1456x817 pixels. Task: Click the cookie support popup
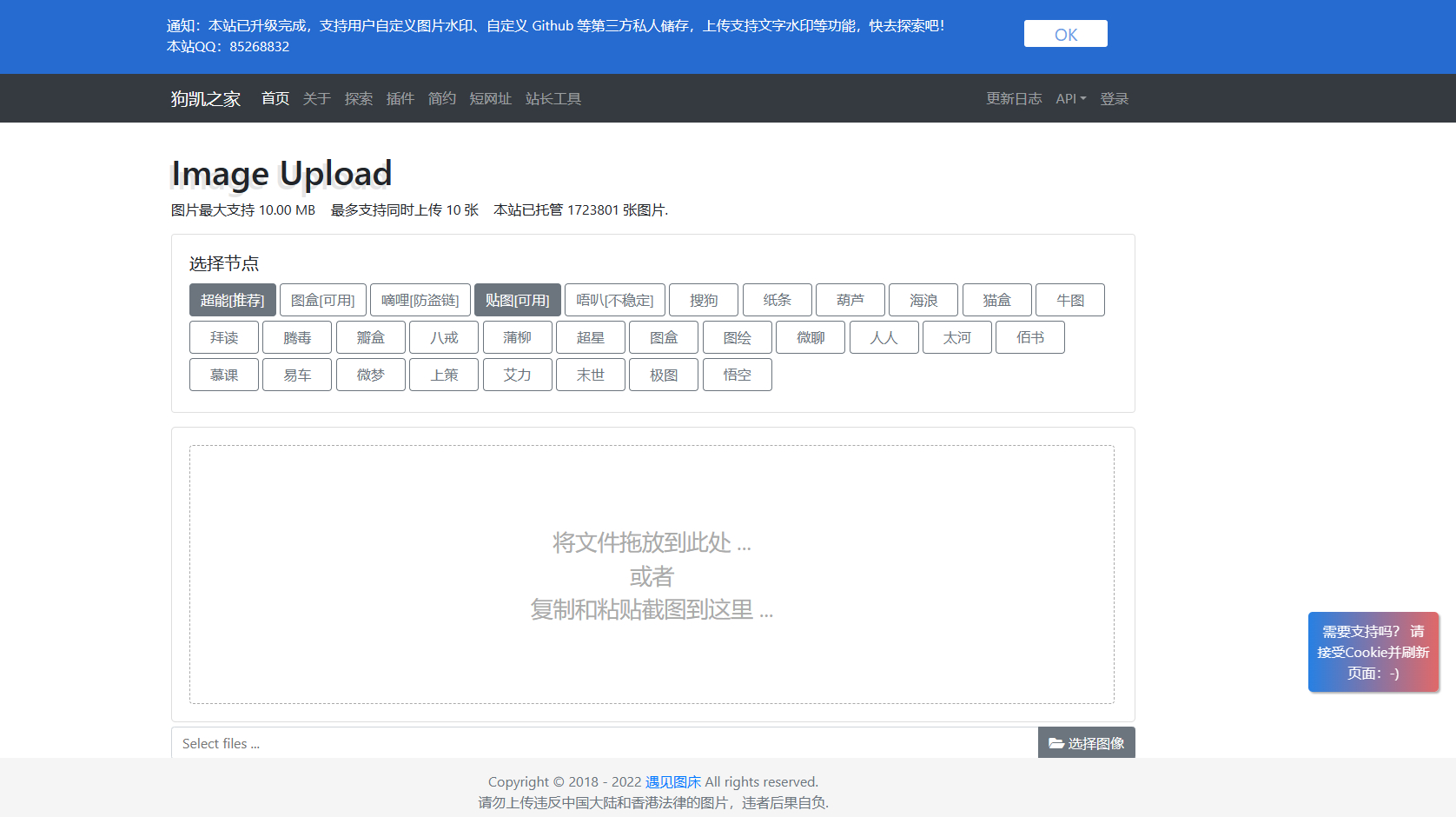coord(1373,652)
